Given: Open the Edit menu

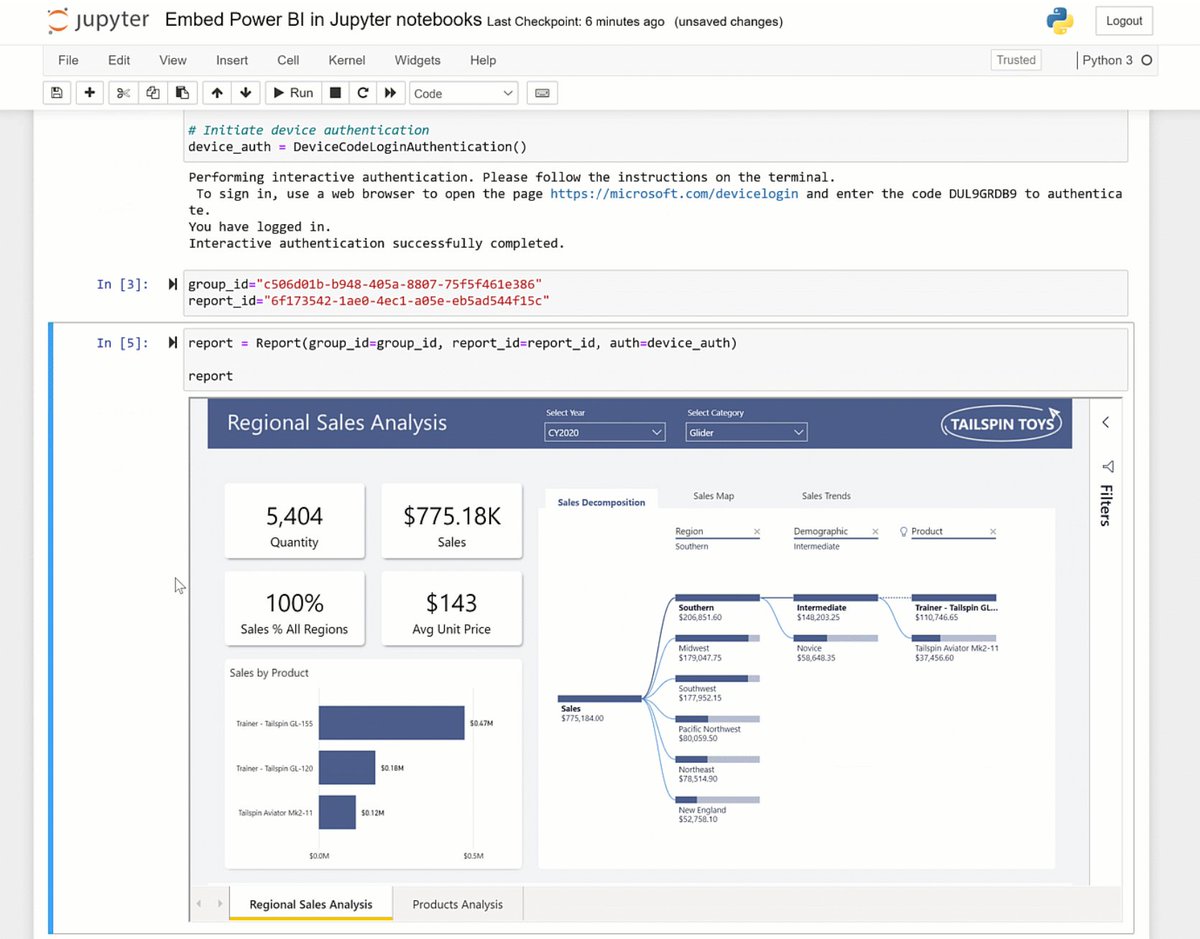Looking at the screenshot, I should coord(119,60).
